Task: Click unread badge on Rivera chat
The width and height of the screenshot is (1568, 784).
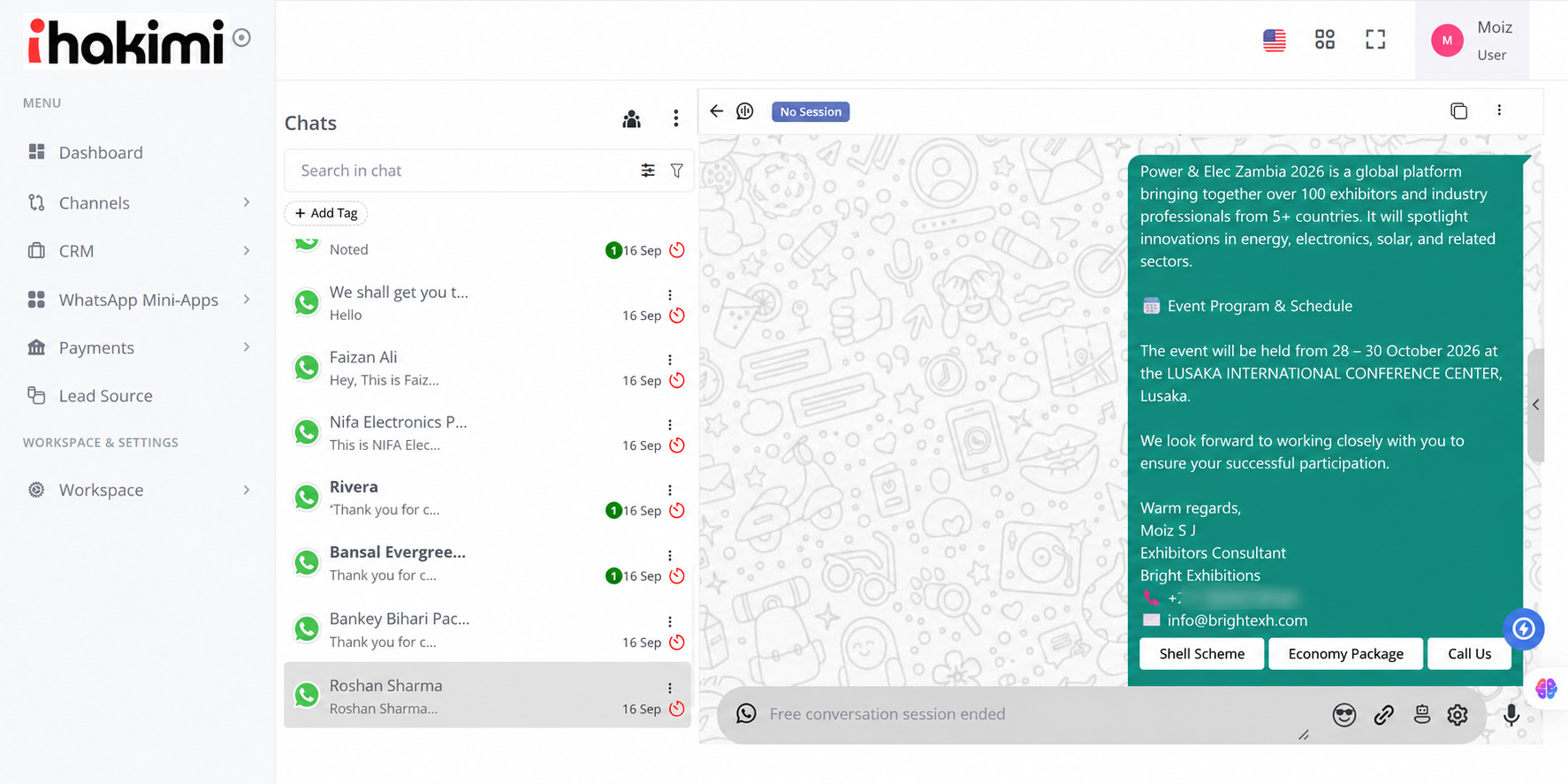Action: click(x=613, y=510)
